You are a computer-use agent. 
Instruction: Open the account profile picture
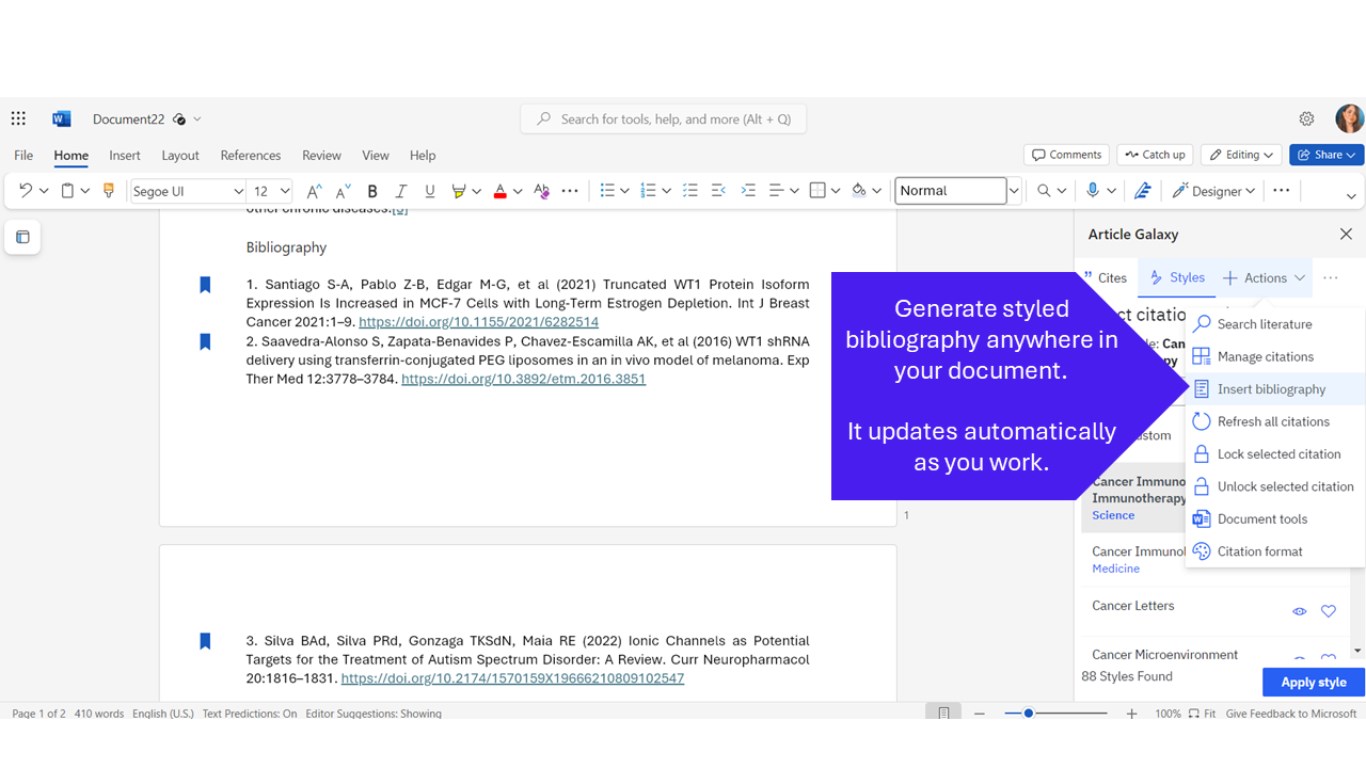pos(1349,119)
